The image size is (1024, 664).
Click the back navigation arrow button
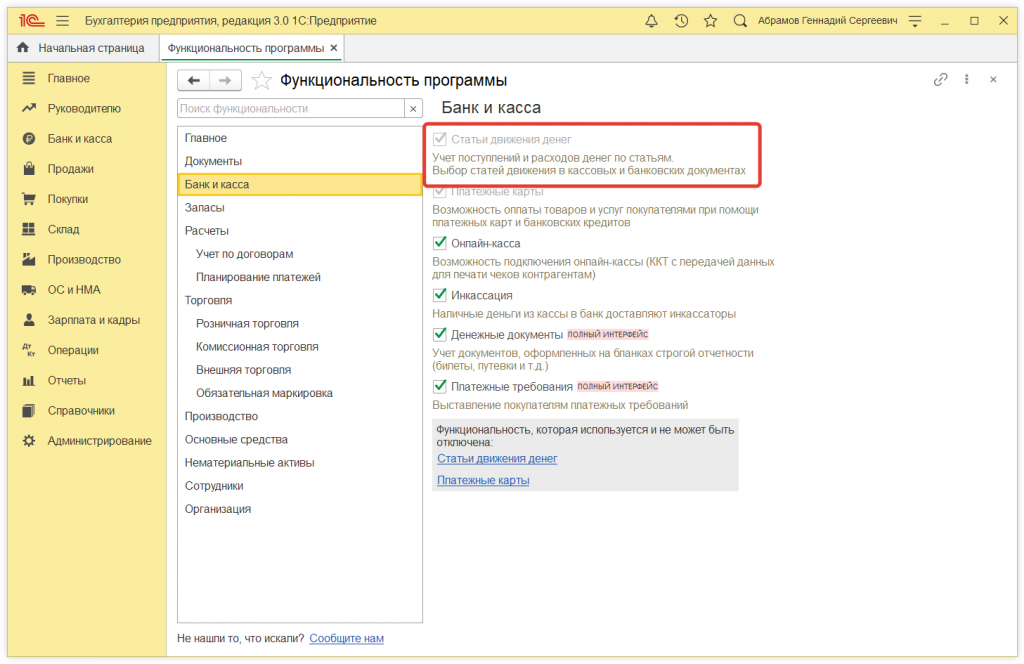194,81
